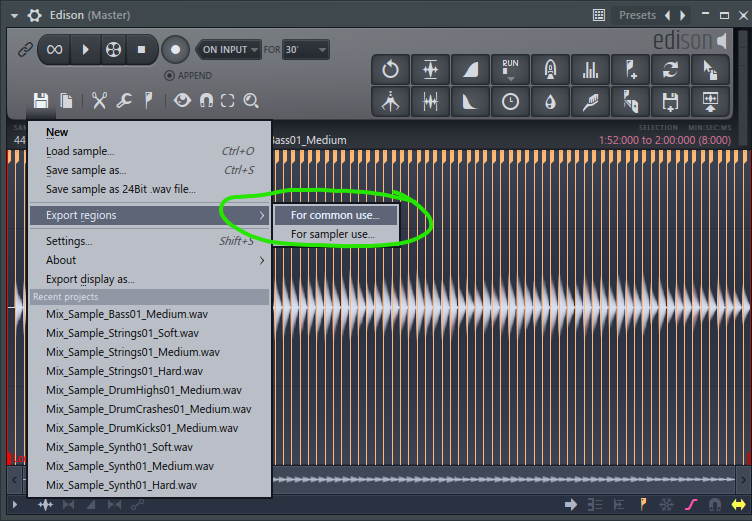Open the time stretch clock icon
This screenshot has width=752, height=521.
point(510,101)
